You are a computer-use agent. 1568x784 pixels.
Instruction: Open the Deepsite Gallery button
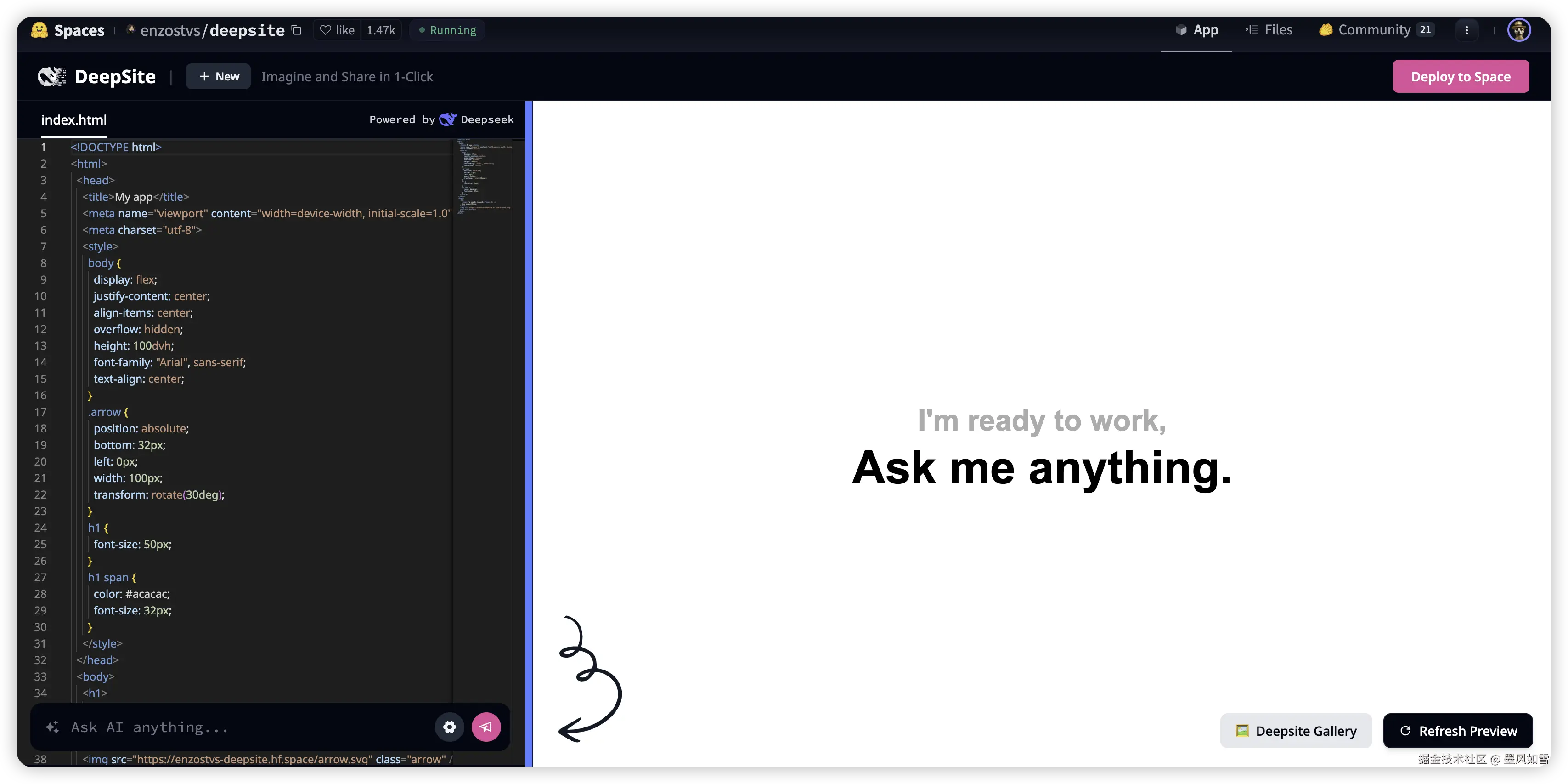tap(1296, 730)
